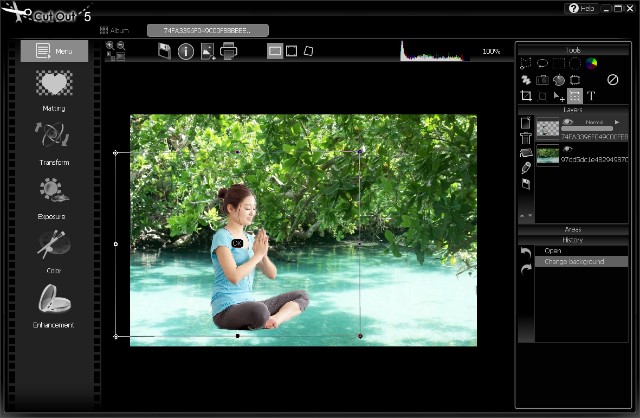
Task: Select the Crop tool
Action: [x=526, y=96]
